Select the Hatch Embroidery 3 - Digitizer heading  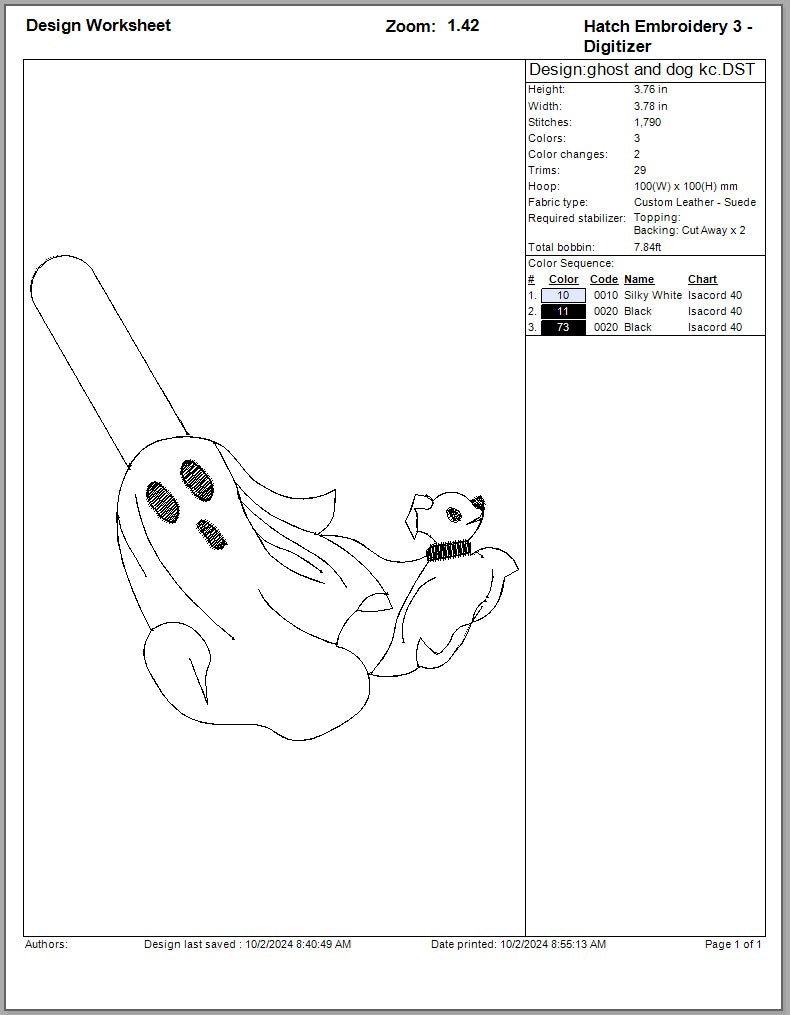click(667, 36)
